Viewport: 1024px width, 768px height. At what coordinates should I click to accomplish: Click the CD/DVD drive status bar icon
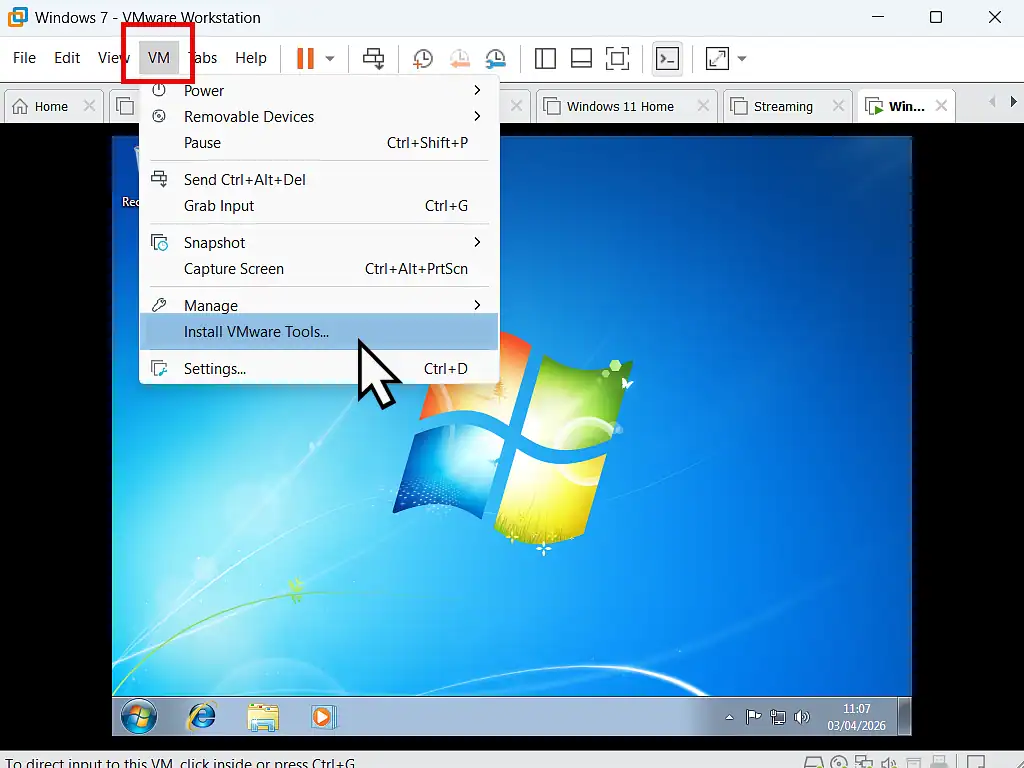pos(838,761)
